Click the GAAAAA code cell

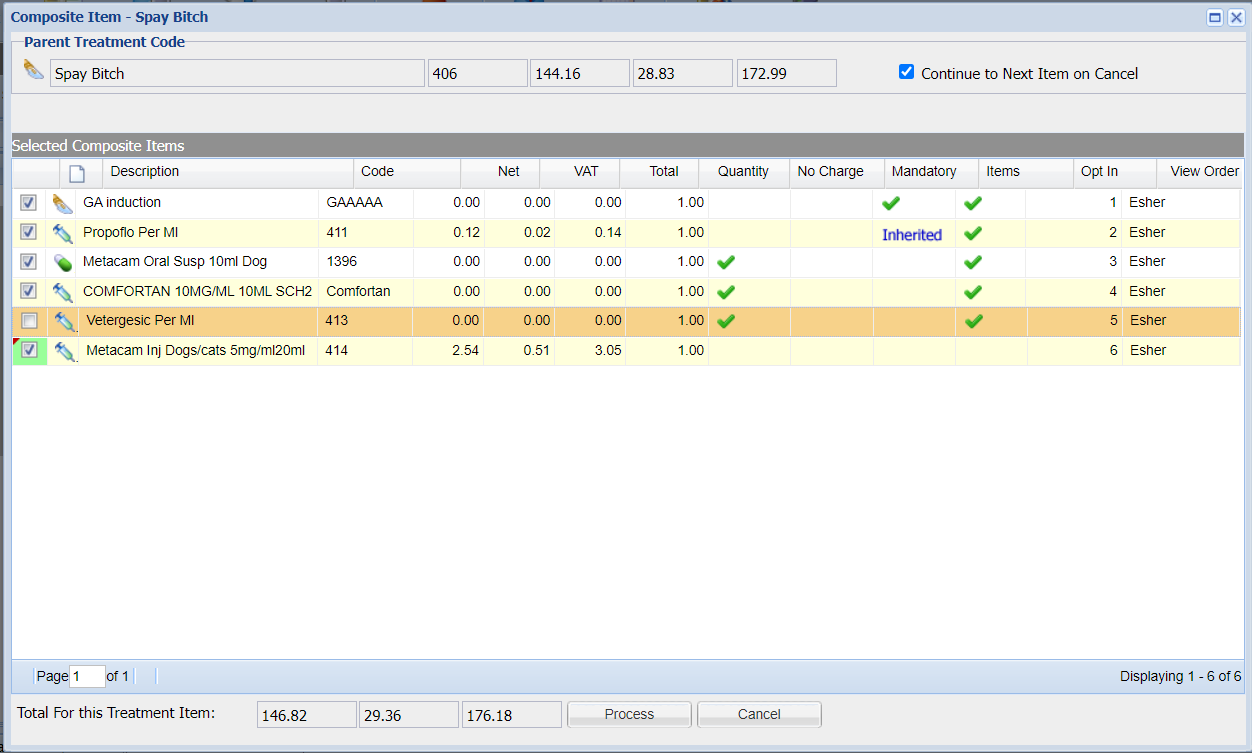[354, 202]
